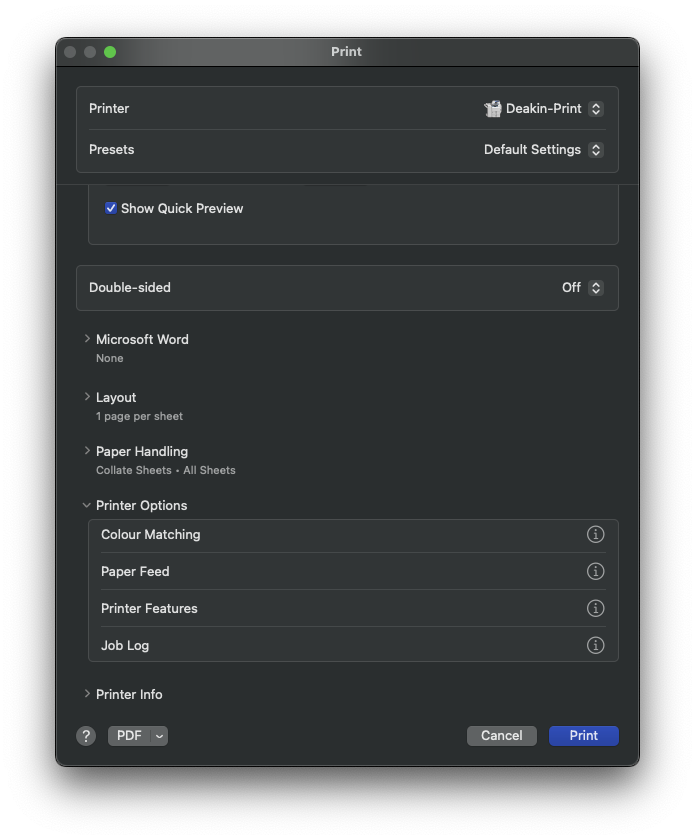Image resolution: width=695 pixels, height=840 pixels.
Task: Change the Double-sided setting dropdown
Action: pyautogui.click(x=596, y=287)
